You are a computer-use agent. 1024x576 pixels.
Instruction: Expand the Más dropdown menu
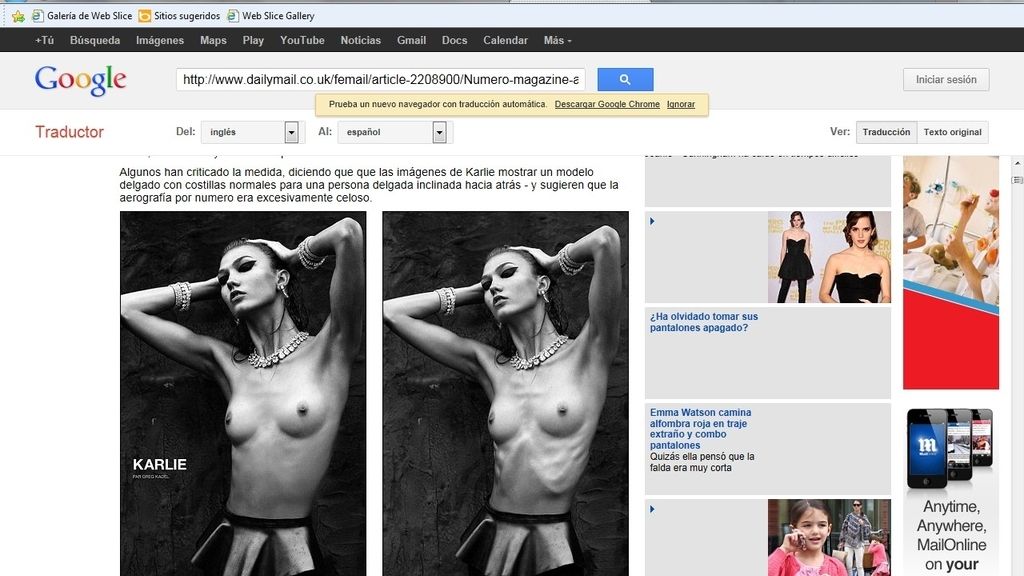(557, 40)
